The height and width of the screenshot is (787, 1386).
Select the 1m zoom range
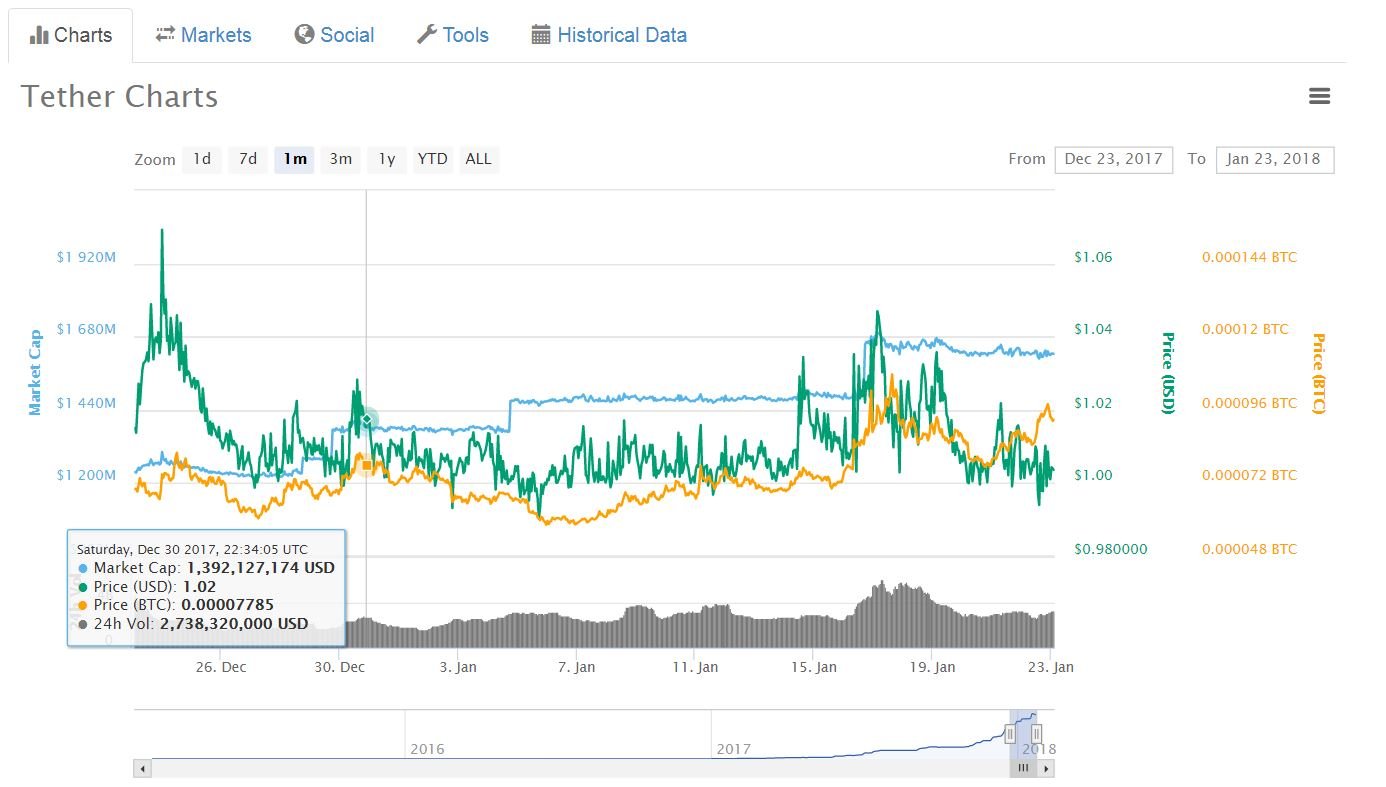[x=295, y=159]
